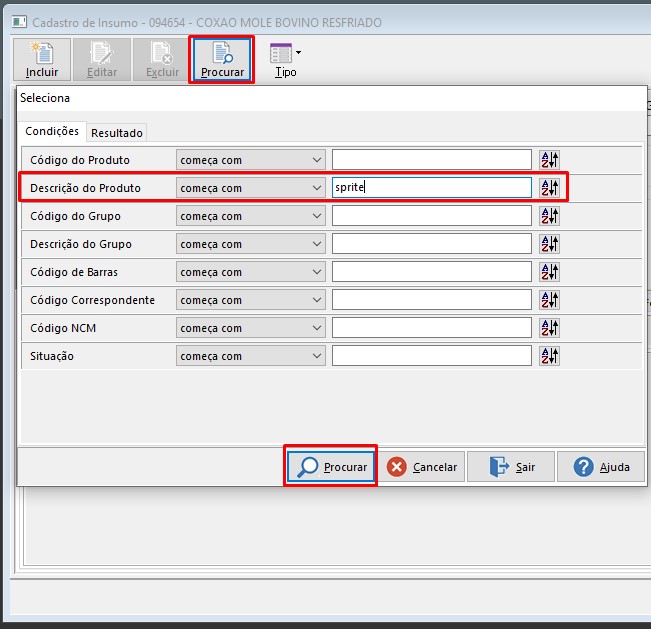The width and height of the screenshot is (651, 629).
Task: Click the Seleciona dialog title
Action: pos(45,98)
